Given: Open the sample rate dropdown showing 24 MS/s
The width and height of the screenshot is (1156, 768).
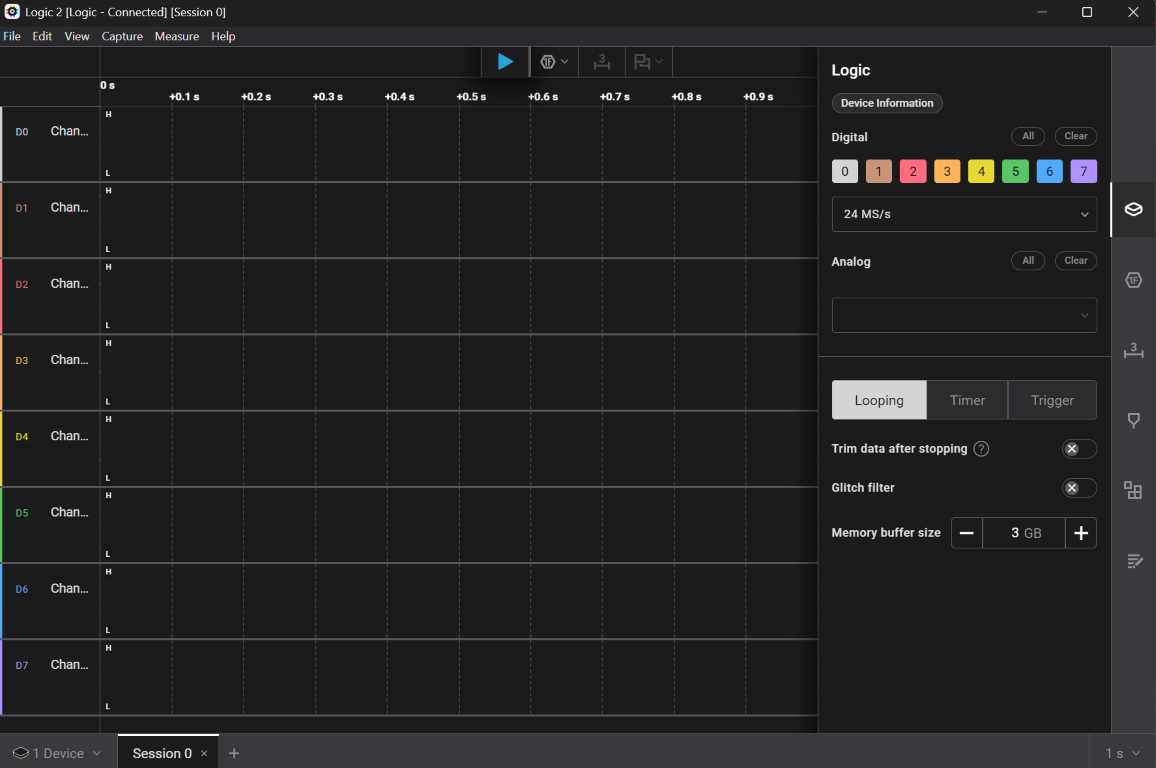Looking at the screenshot, I should pos(963,213).
